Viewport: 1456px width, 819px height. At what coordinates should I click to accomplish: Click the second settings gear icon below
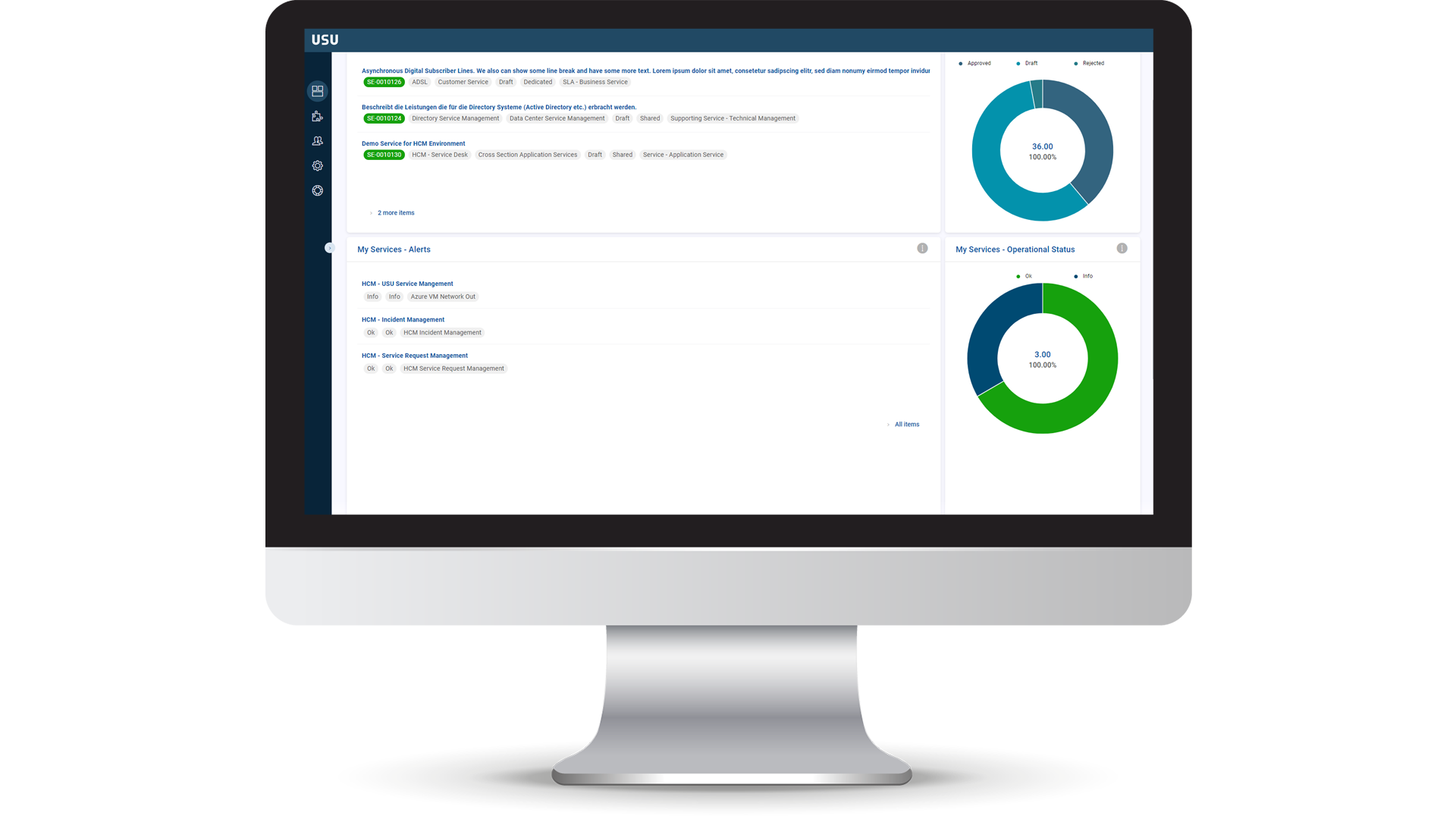318,190
